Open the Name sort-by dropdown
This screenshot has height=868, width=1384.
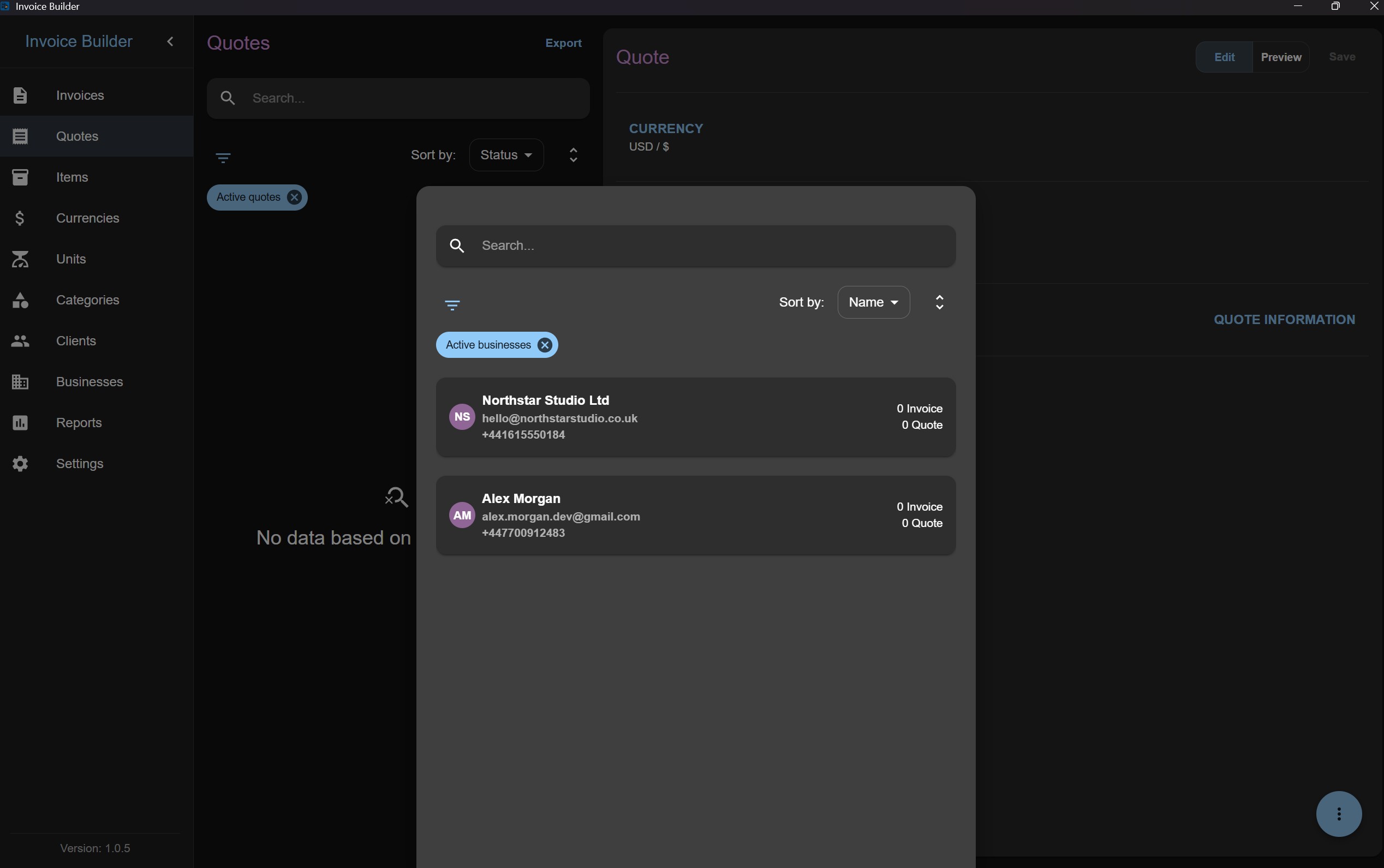pyautogui.click(x=874, y=302)
